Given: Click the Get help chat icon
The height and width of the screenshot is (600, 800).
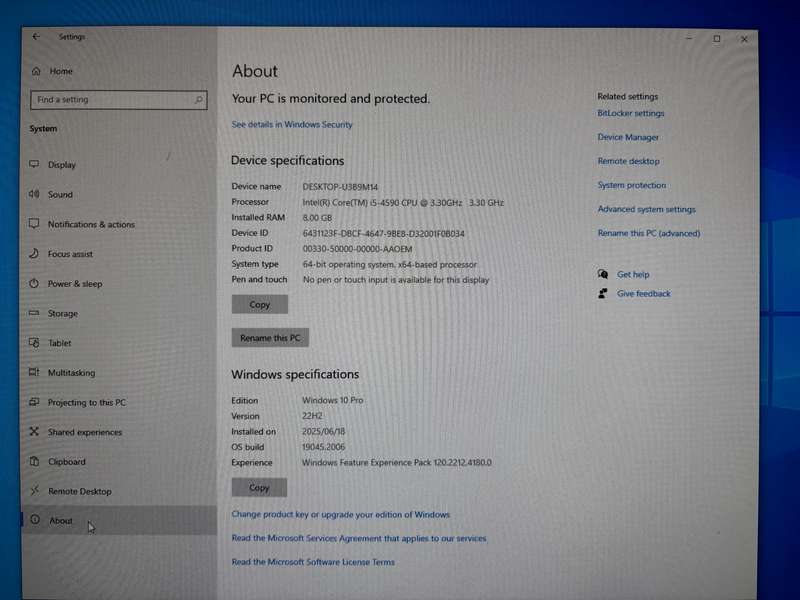Looking at the screenshot, I should (x=603, y=274).
